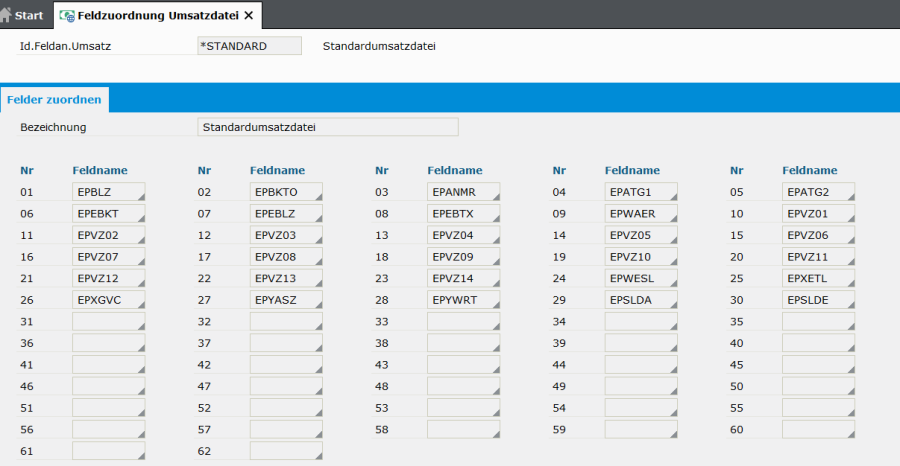Click the EPSLDE field number 30
Screen dimensions: 900x466
tap(818, 299)
